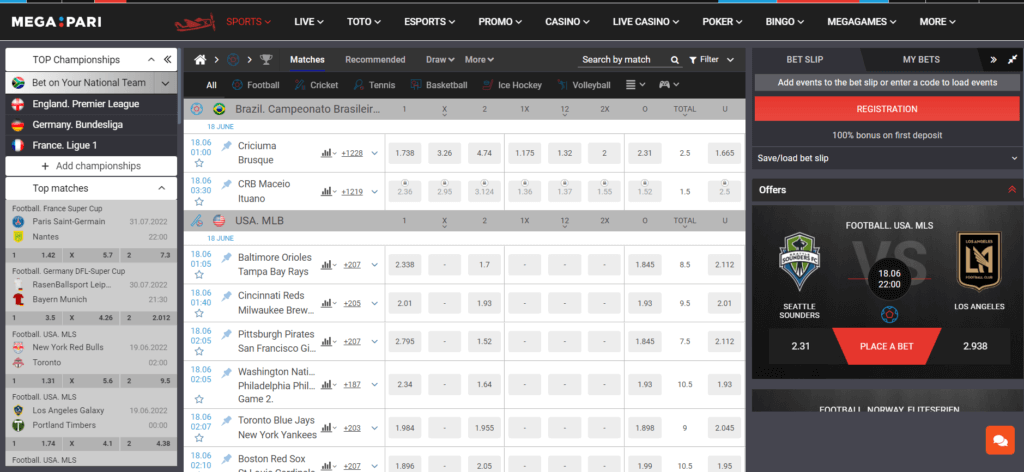This screenshot has height=472, width=1024.
Task: Filter matches by Football icon
Action: pyautogui.click(x=237, y=85)
